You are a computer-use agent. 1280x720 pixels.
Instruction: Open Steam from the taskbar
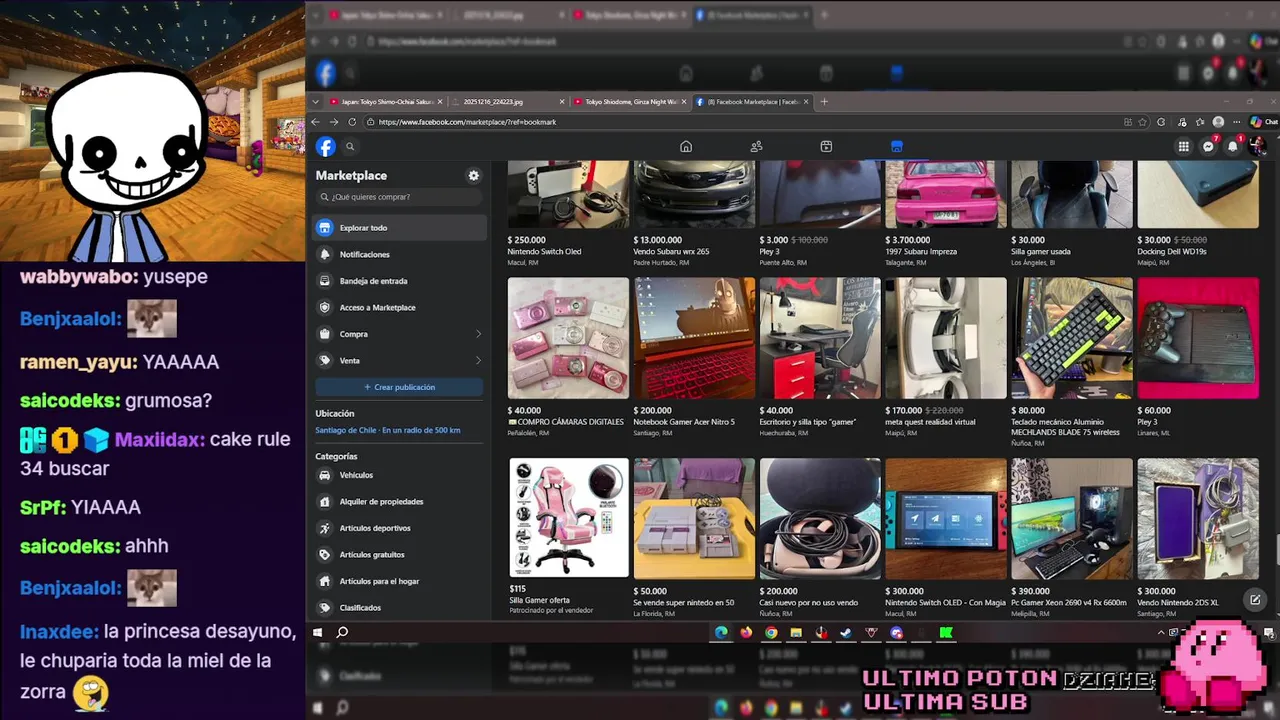coord(846,632)
